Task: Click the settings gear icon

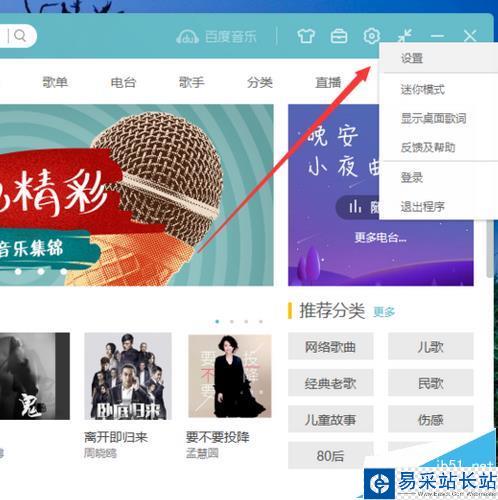Action: pyautogui.click(x=371, y=36)
